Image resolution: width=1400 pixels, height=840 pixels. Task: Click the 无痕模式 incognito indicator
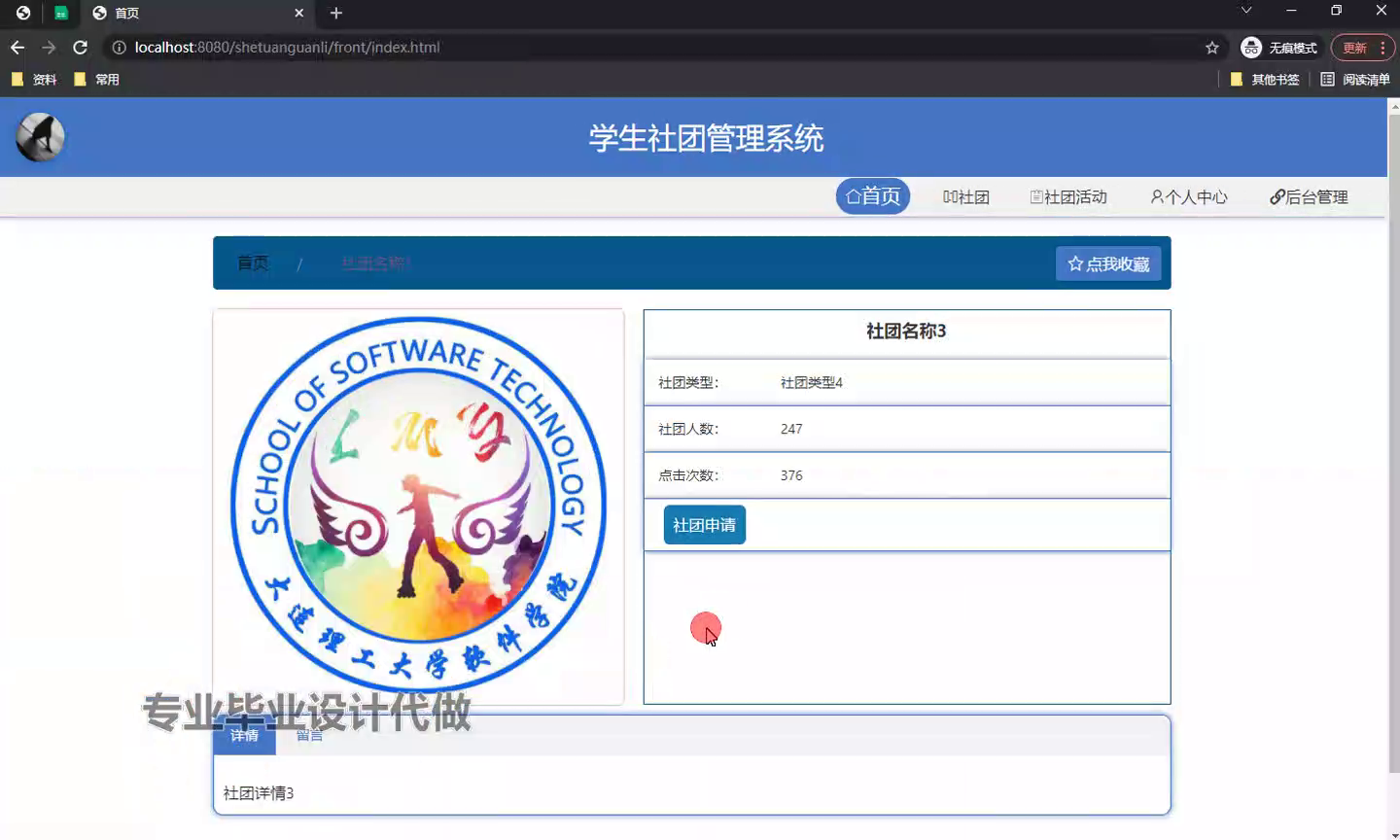pos(1279,48)
